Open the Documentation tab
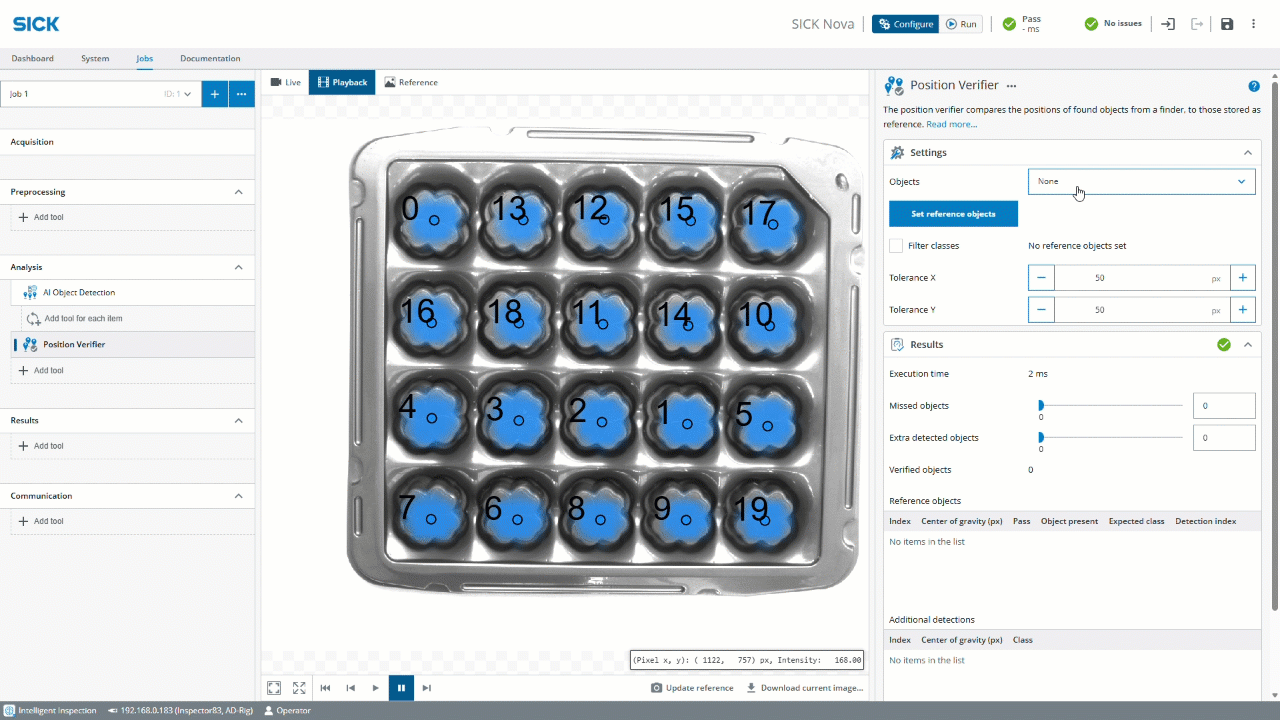This screenshot has height=720, width=1280. pyautogui.click(x=210, y=58)
